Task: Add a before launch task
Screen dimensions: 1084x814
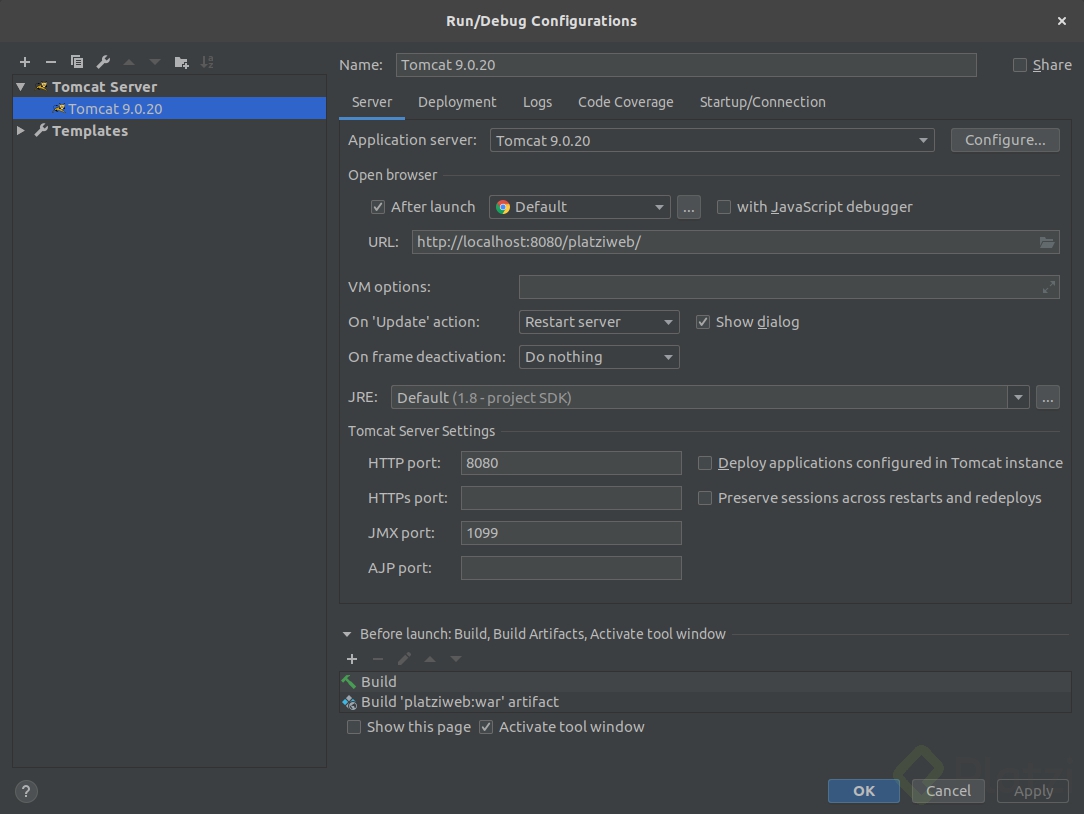Action: point(352,659)
